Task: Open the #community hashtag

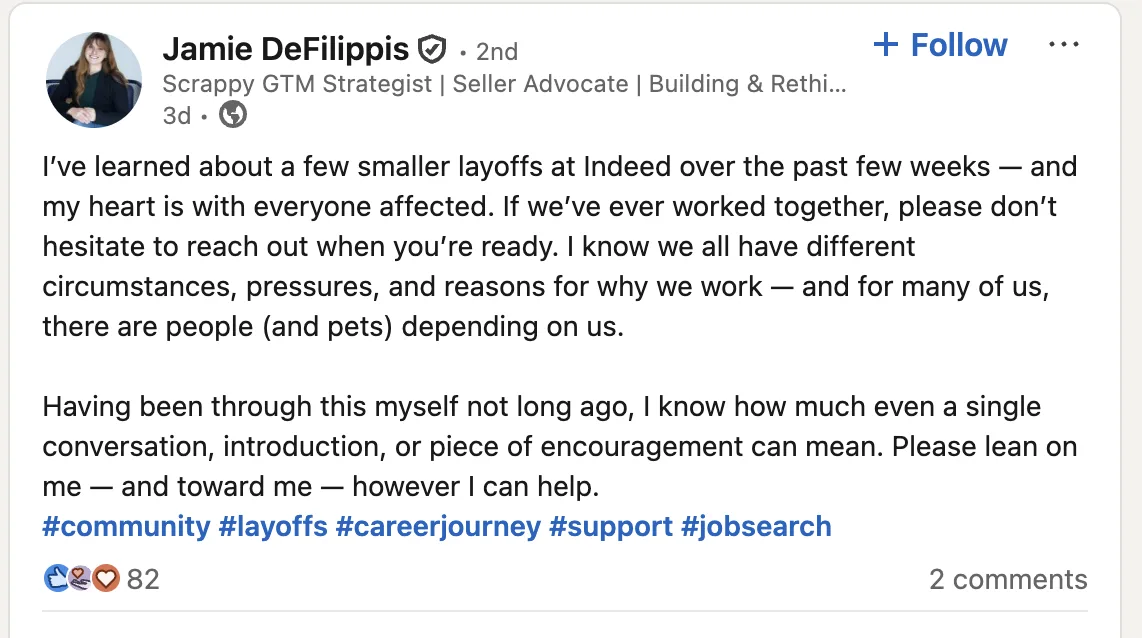Action: tap(126, 526)
